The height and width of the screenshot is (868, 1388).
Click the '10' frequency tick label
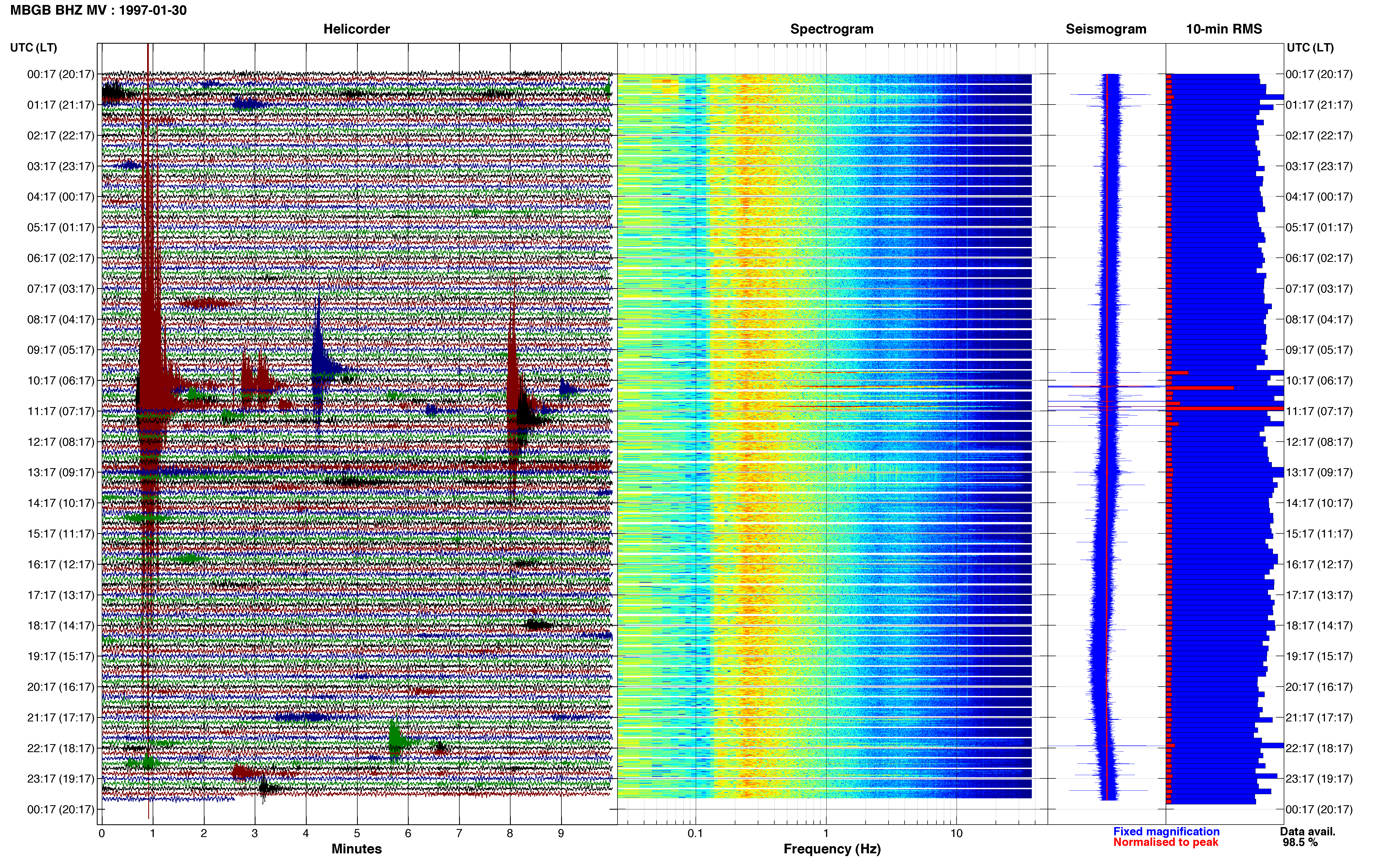pyautogui.click(x=956, y=833)
